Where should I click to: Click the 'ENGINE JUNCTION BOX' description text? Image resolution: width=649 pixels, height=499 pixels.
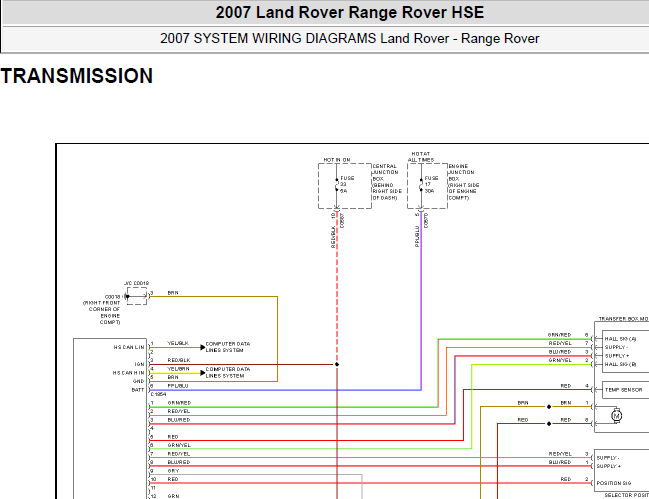pos(464,182)
